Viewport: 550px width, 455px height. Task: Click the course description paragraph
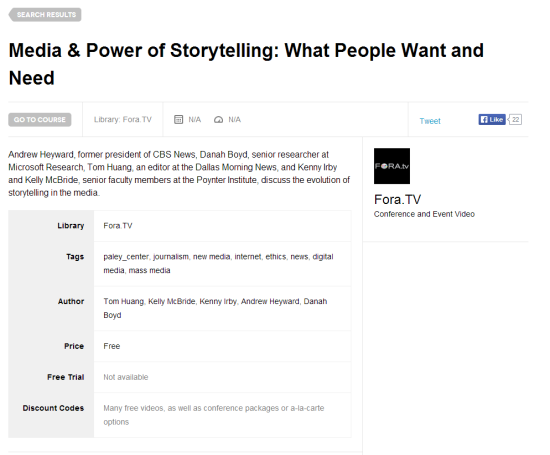pyautogui.click(x=179, y=174)
